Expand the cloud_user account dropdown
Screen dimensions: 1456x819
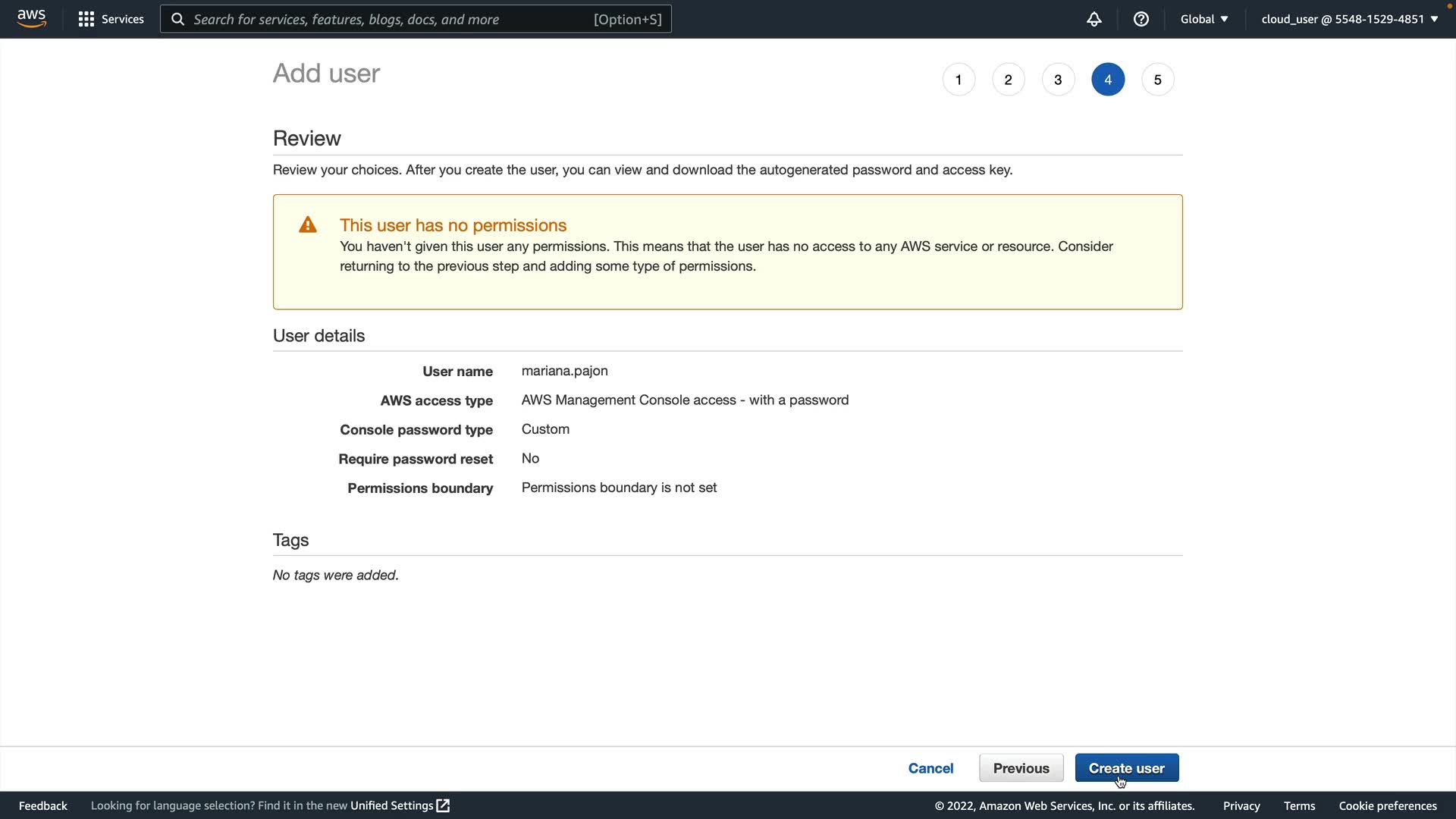[x=1349, y=19]
